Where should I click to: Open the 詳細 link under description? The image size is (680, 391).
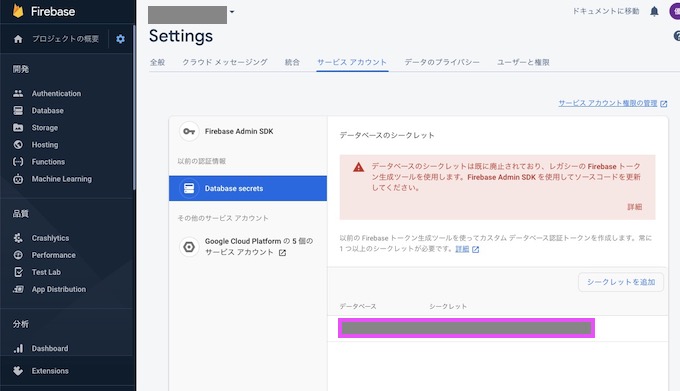point(462,249)
